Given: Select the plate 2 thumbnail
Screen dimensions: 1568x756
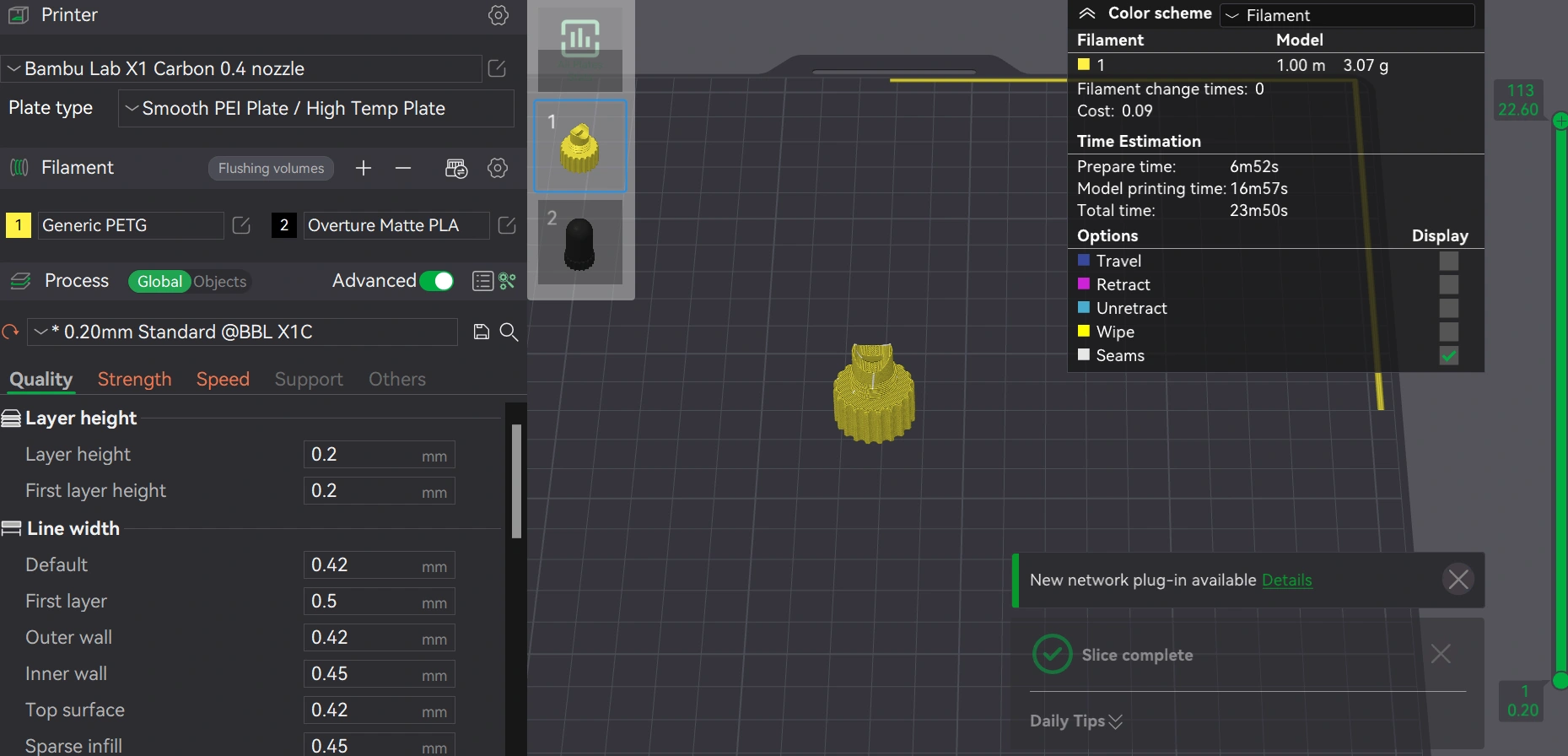Looking at the screenshot, I should coord(580,242).
